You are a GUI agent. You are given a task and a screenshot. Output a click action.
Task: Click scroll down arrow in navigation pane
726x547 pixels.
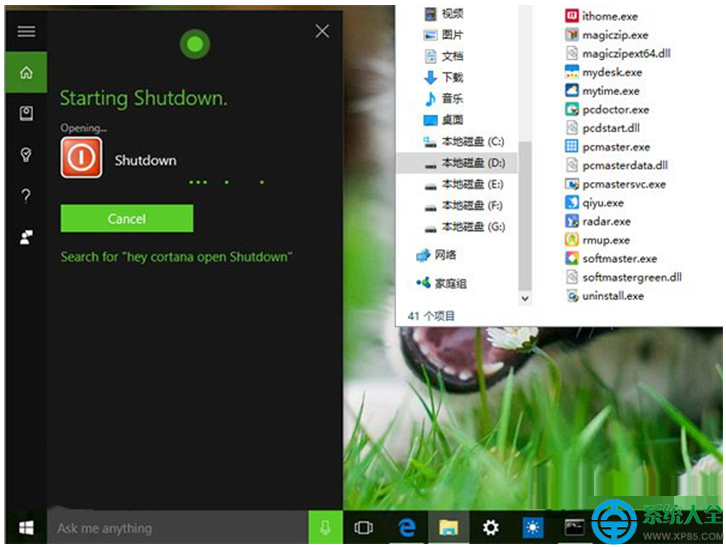coord(526,297)
